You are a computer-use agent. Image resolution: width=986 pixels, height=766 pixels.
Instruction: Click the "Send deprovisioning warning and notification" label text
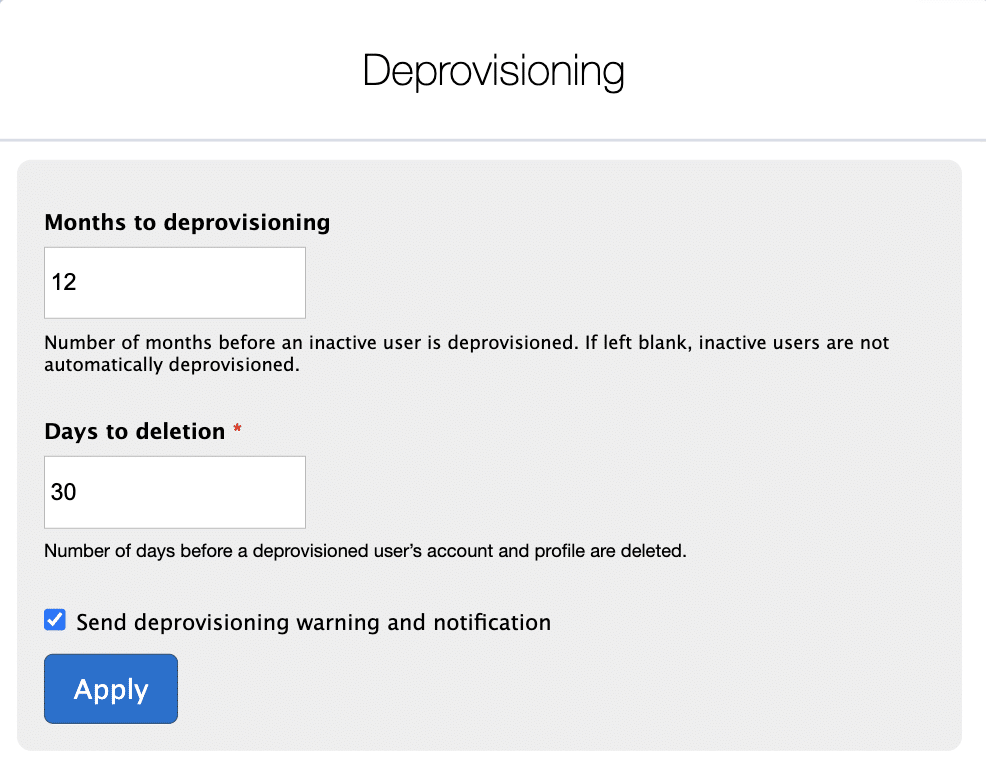pyautogui.click(x=313, y=623)
